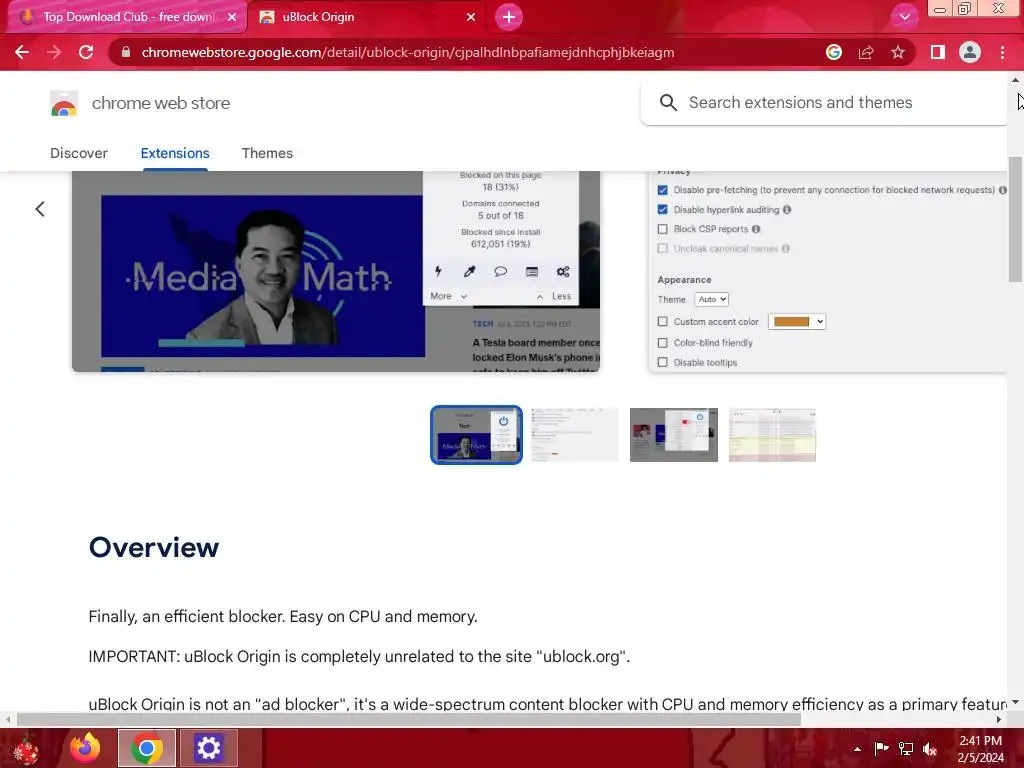The width and height of the screenshot is (1024, 768).
Task: Click the Chrome taskbar icon
Action: click(x=147, y=748)
